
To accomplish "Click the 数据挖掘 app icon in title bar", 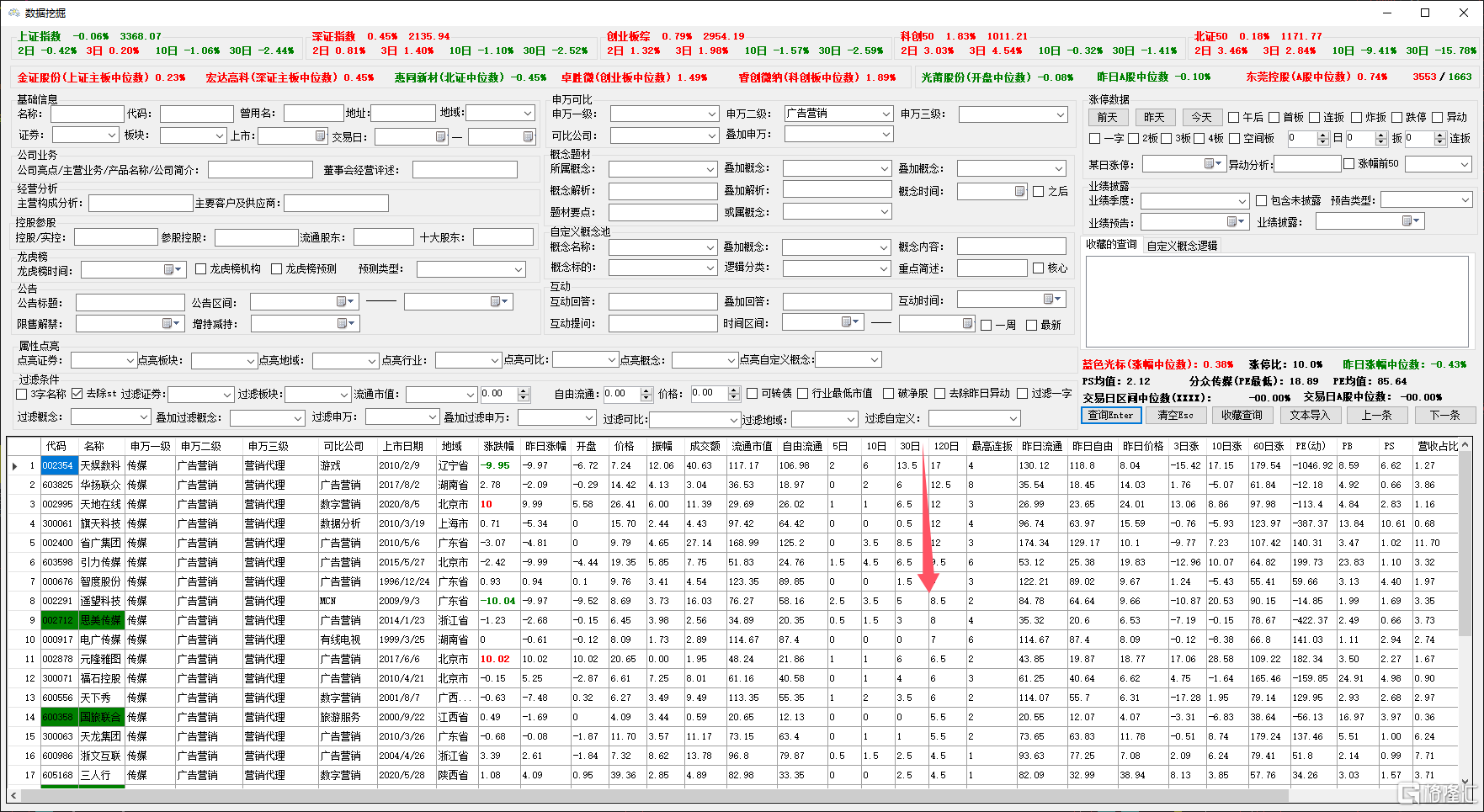I will [13, 13].
